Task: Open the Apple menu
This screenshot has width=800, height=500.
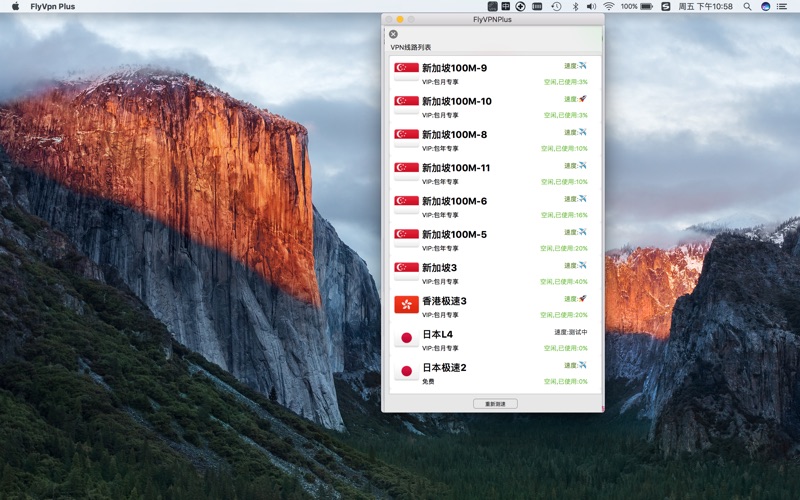Action: pos(15,7)
